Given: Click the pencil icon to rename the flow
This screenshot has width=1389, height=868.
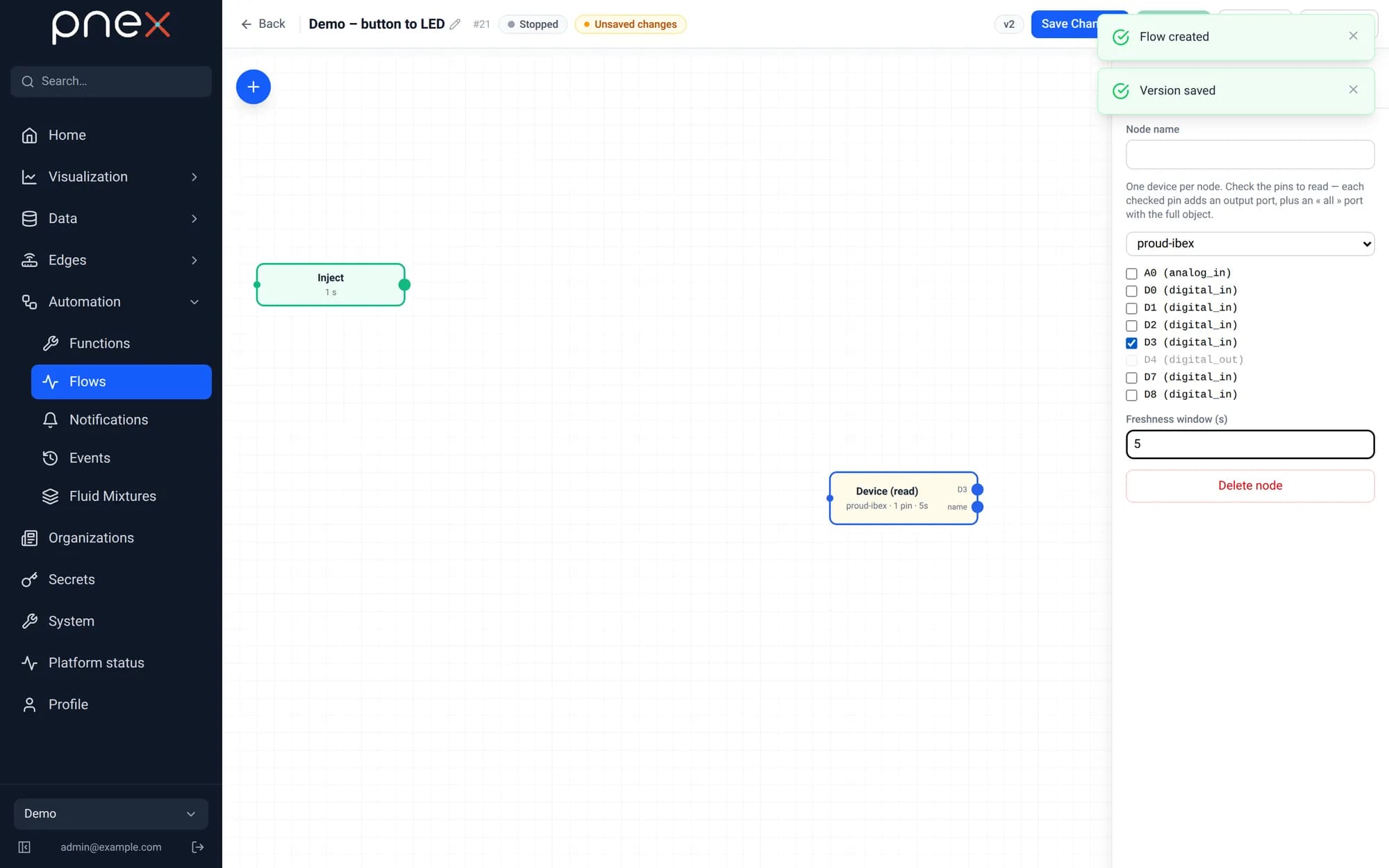Looking at the screenshot, I should [455, 24].
